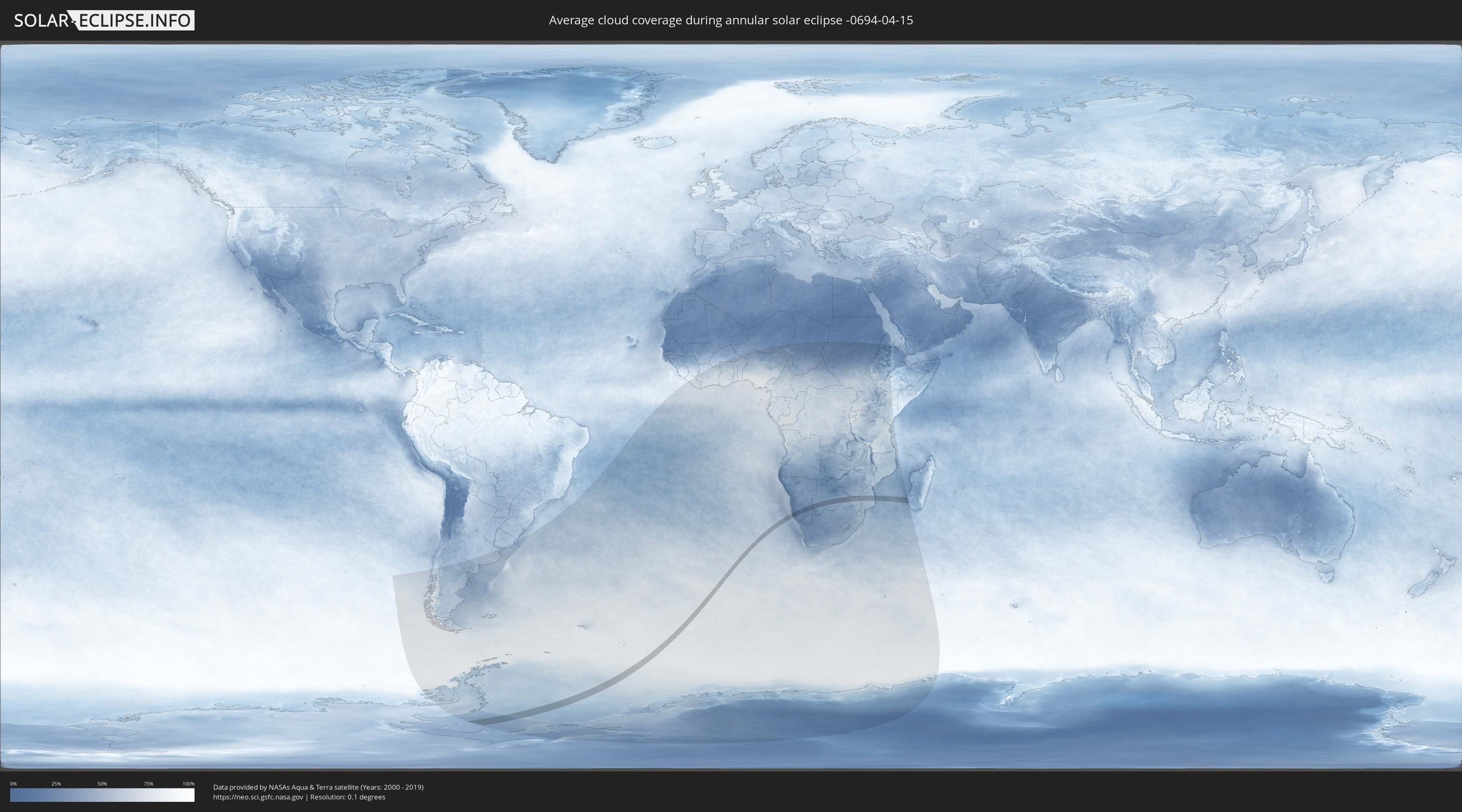Click the '50%' legend label

(x=102, y=784)
